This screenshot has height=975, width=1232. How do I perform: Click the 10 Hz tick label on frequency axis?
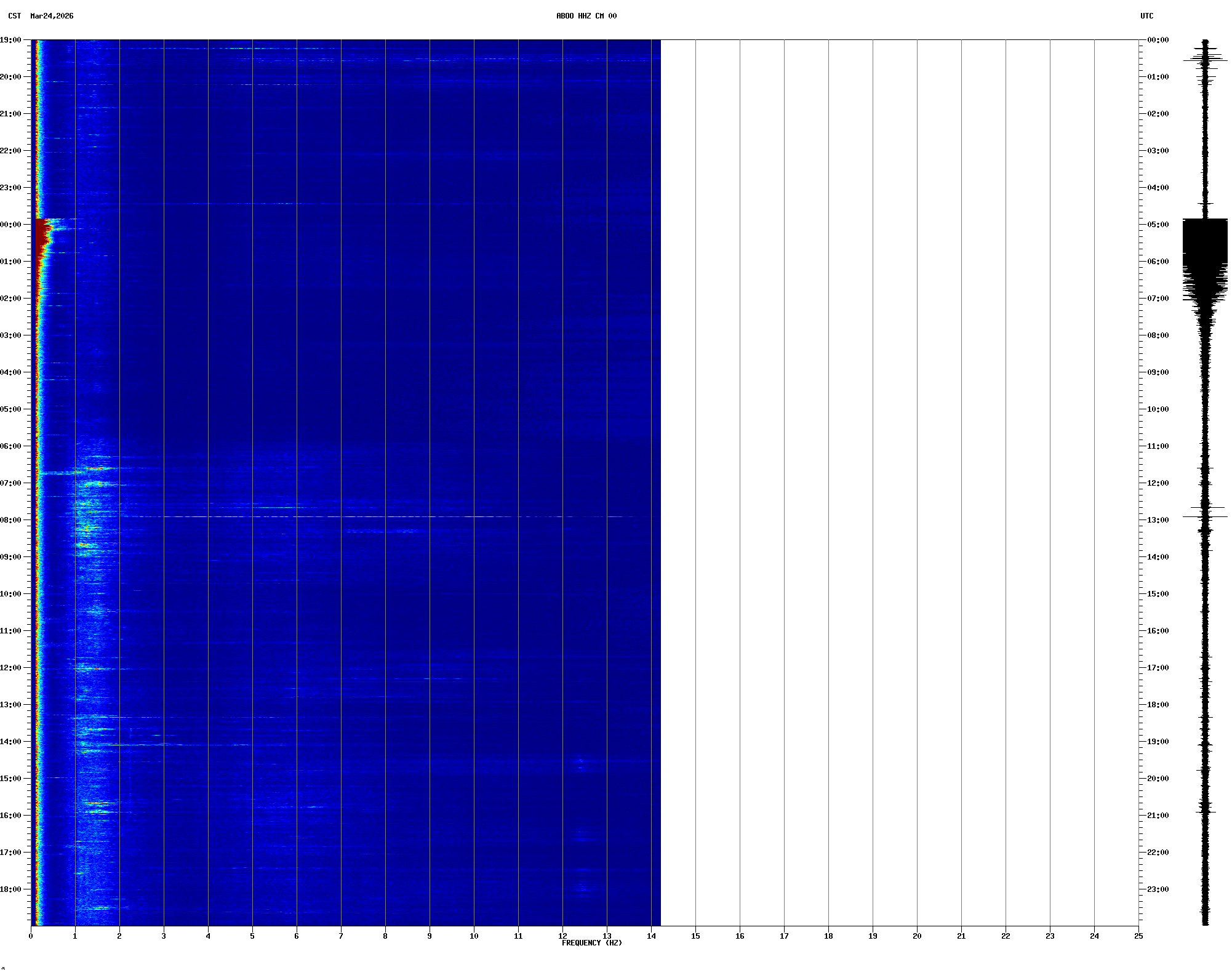coord(474,936)
